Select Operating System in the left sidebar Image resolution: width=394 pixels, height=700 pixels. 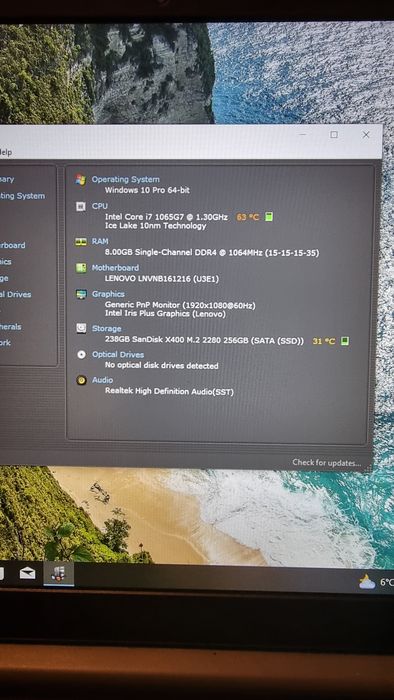(22, 196)
